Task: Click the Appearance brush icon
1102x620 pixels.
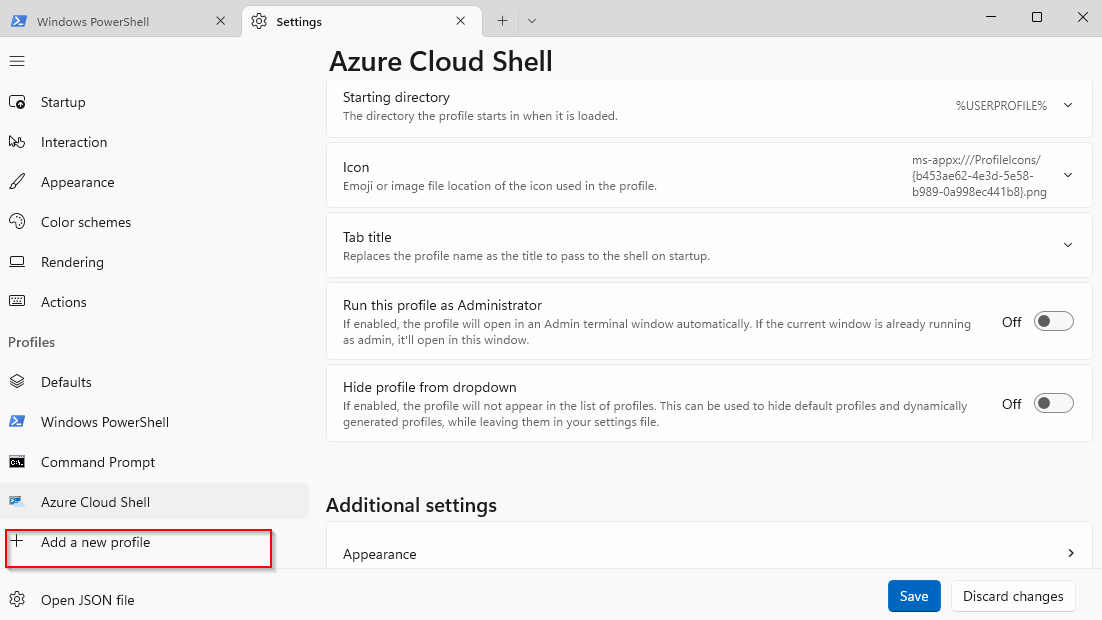Action: click(x=17, y=182)
